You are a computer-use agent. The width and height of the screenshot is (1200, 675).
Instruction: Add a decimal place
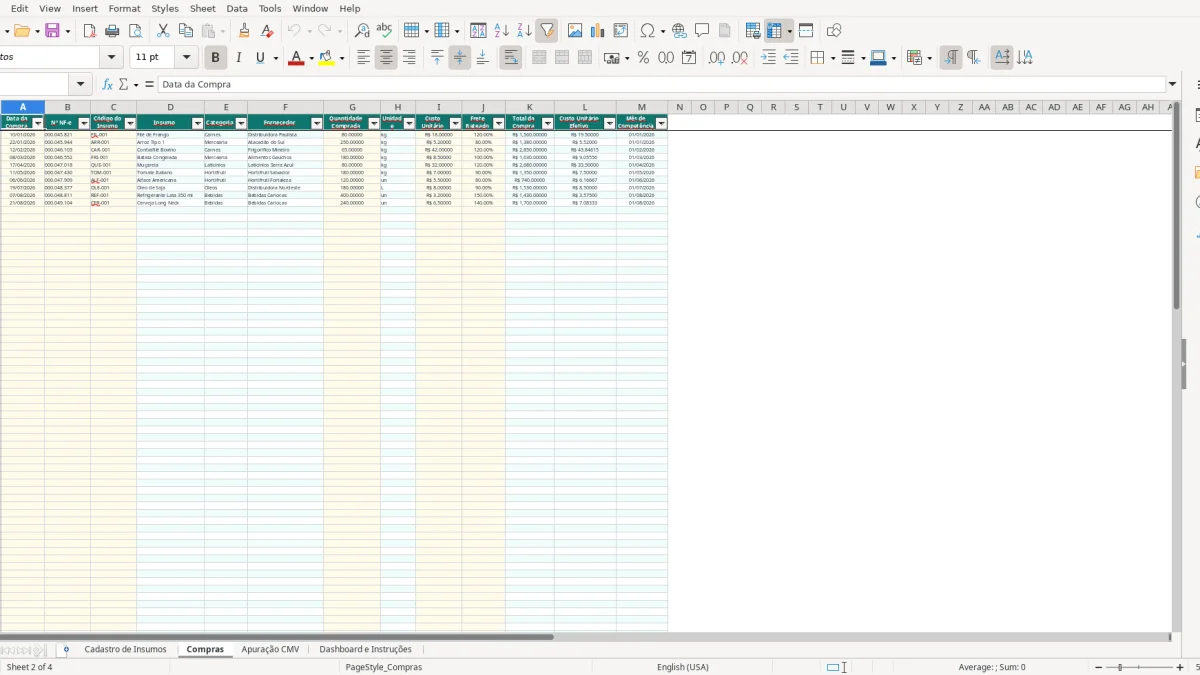tap(717, 58)
